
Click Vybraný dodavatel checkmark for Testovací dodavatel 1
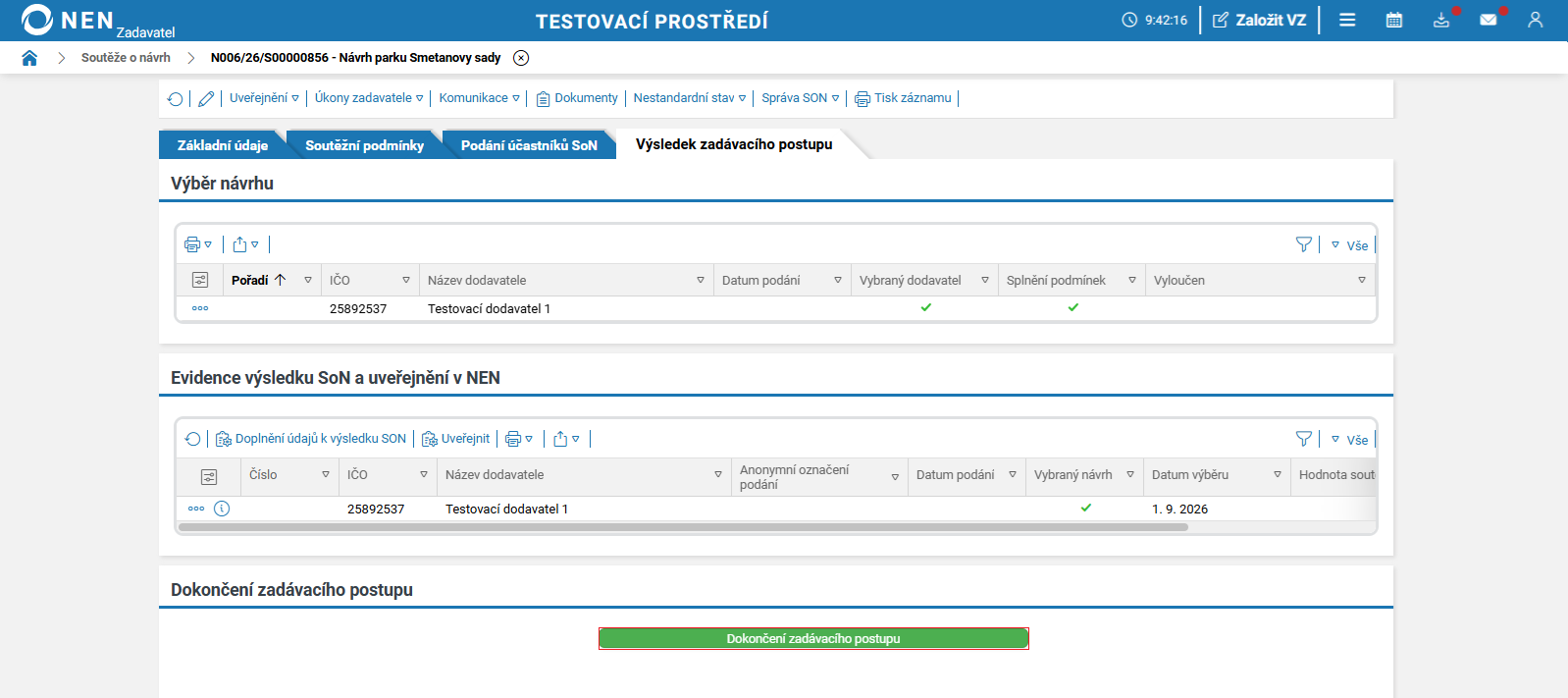coord(925,307)
